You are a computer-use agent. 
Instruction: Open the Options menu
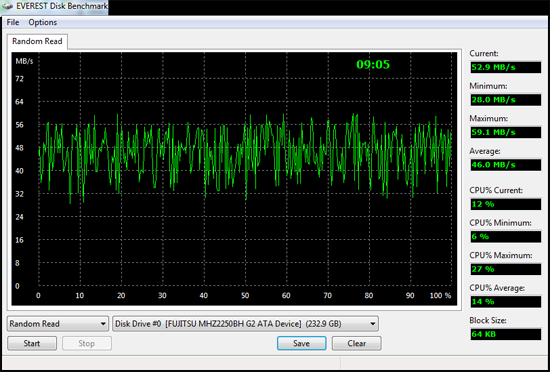pos(42,22)
